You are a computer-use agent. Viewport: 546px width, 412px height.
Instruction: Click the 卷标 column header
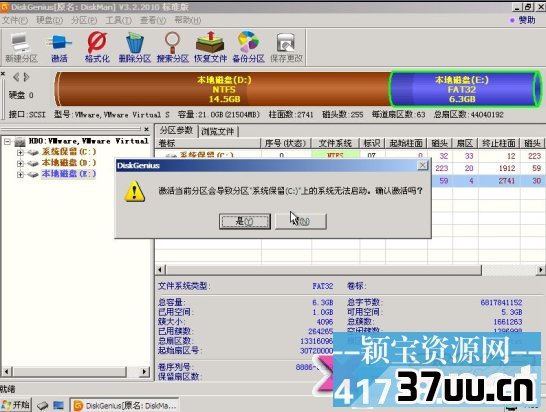pos(208,143)
